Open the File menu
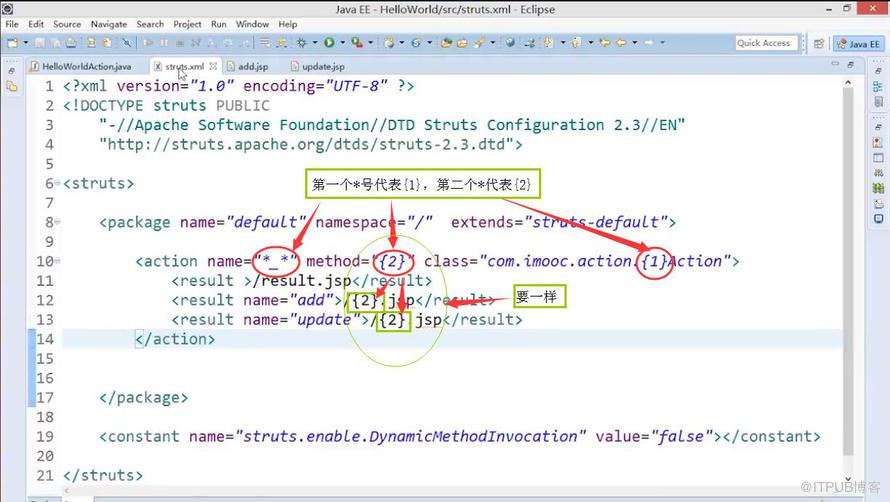The image size is (890, 502). coord(12,24)
